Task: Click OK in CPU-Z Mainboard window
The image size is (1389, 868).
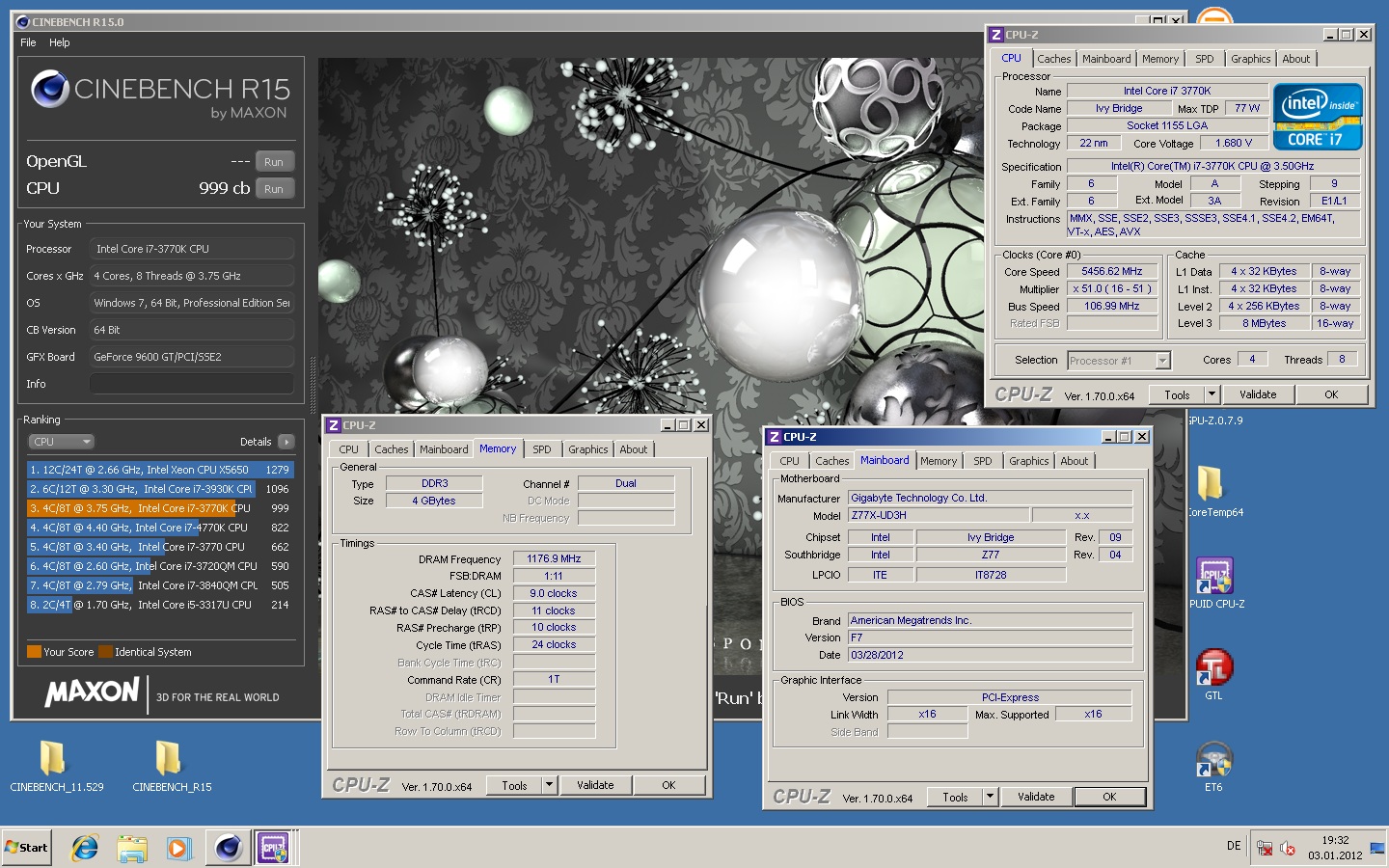Action: pyautogui.click(x=1109, y=797)
